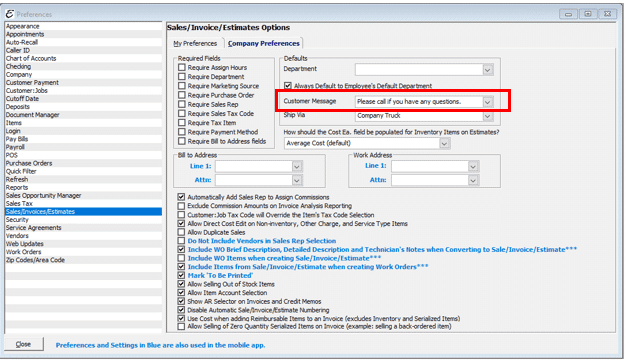Image resolution: width=626 pixels, height=361 pixels.
Task: Toggle Require Bill to Address fields
Action: [x=182, y=141]
